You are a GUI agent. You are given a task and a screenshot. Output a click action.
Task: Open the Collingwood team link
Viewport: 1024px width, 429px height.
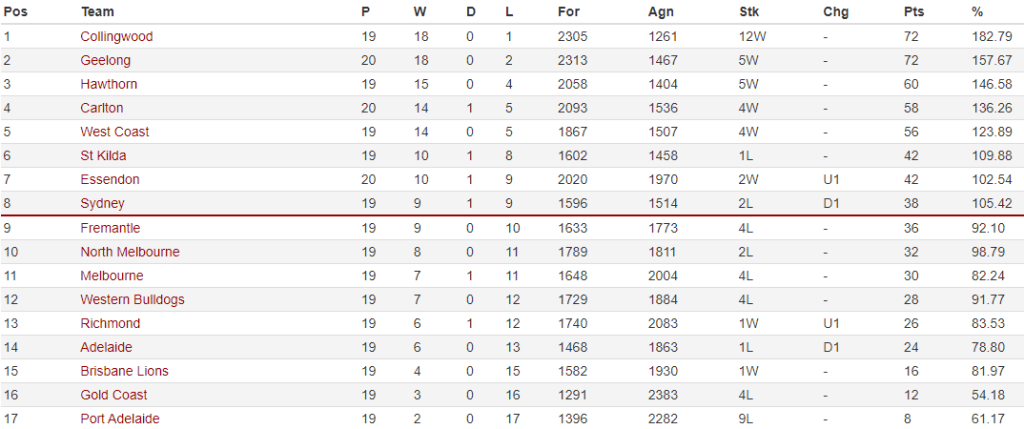tap(116, 36)
